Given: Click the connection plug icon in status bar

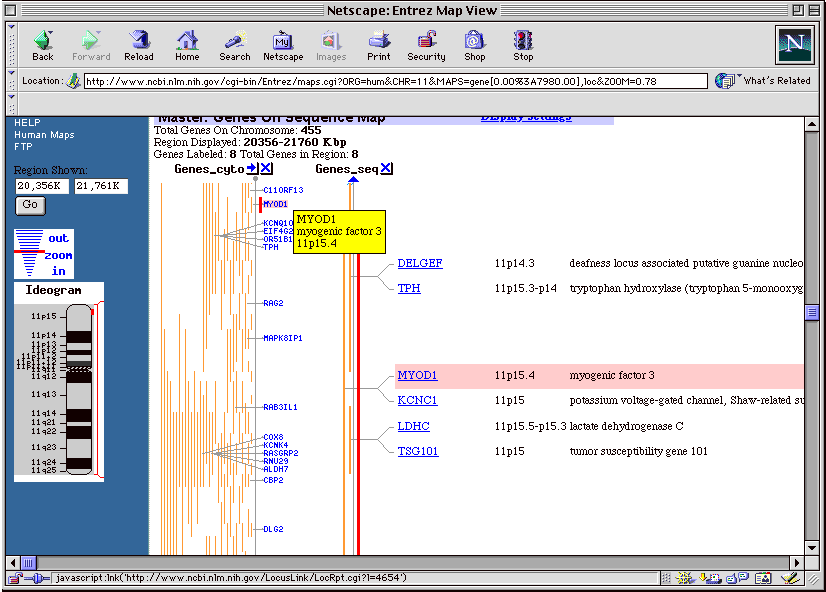Looking at the screenshot, I should [37, 578].
